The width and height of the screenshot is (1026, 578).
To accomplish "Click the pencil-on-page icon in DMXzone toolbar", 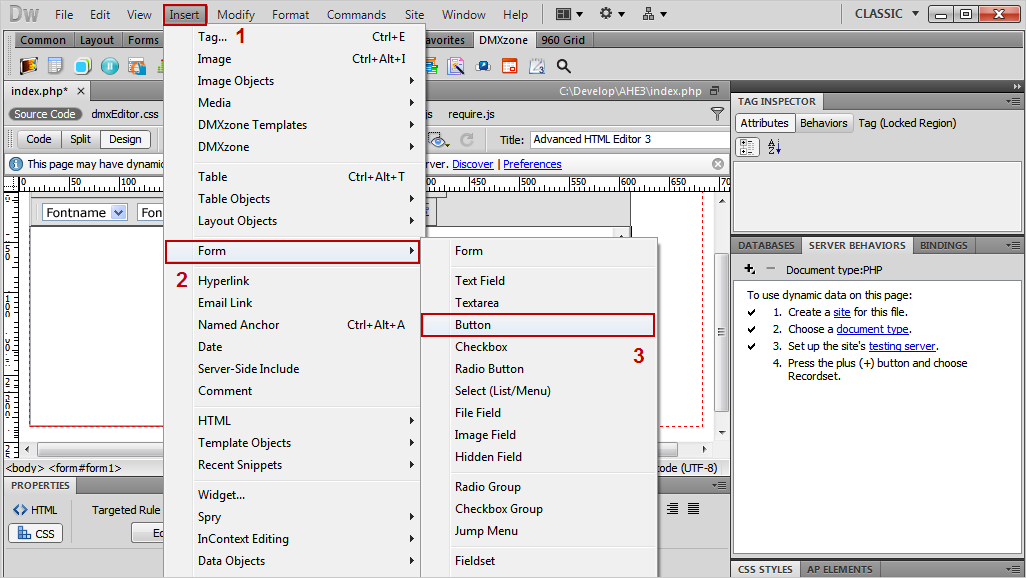I will click(x=455, y=65).
